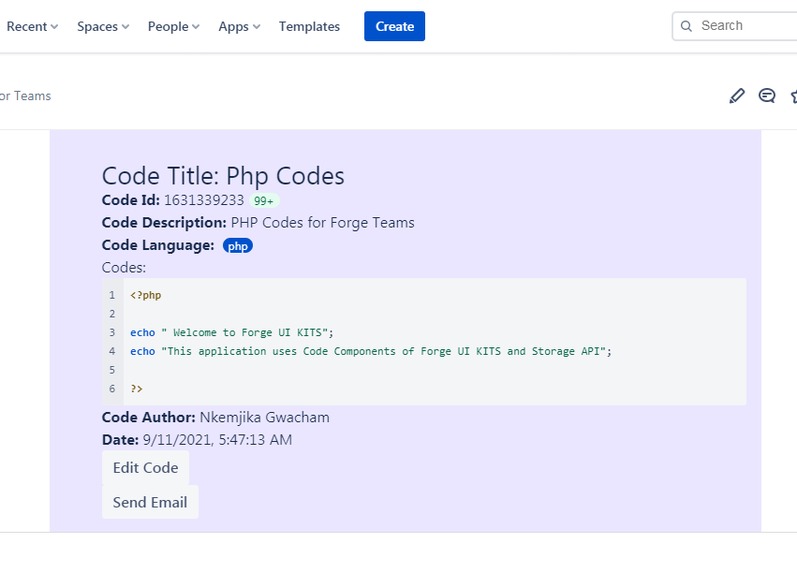
Task: Click the blue Create button
Action: 394,26
